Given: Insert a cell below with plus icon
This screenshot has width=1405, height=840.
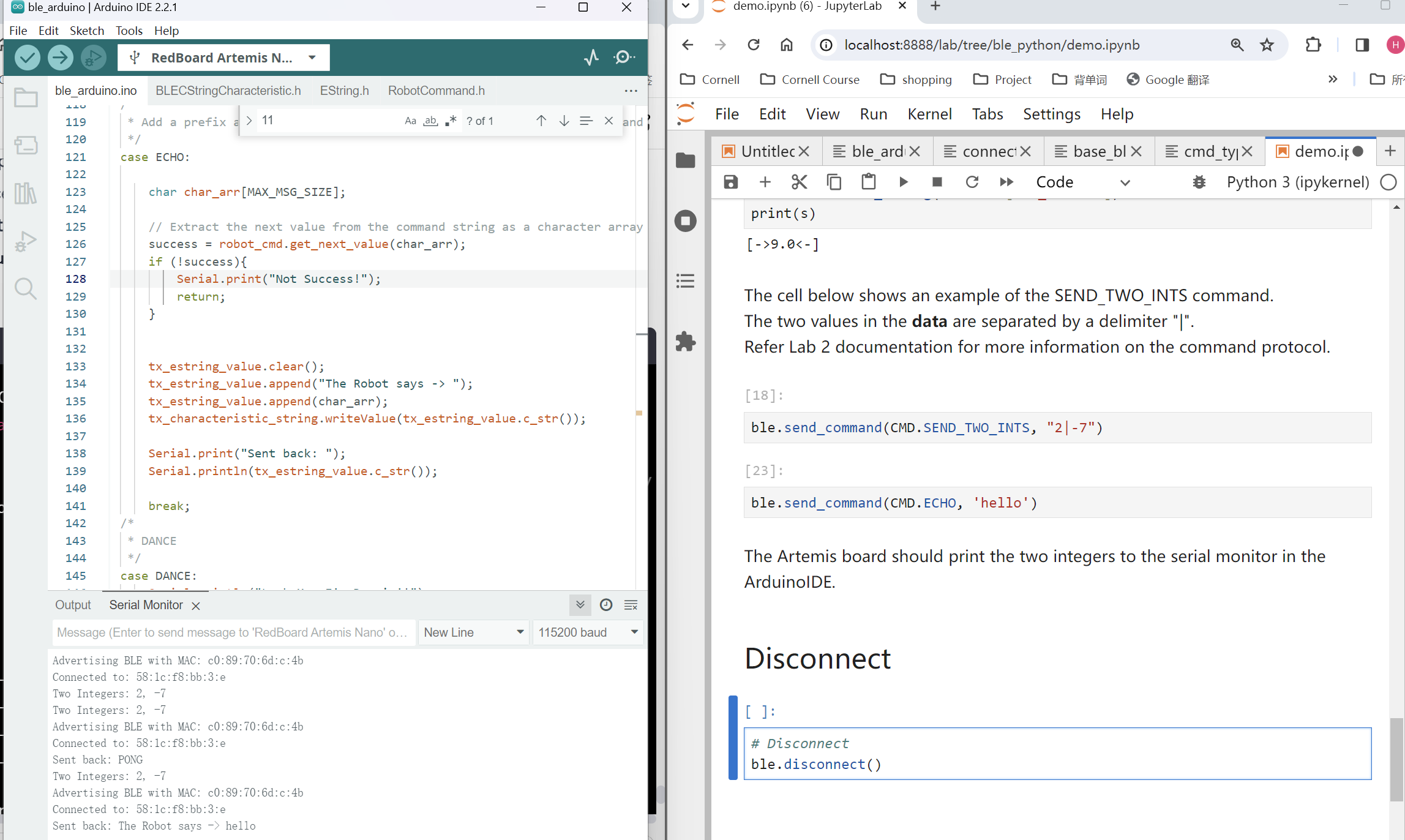Looking at the screenshot, I should coord(765,182).
